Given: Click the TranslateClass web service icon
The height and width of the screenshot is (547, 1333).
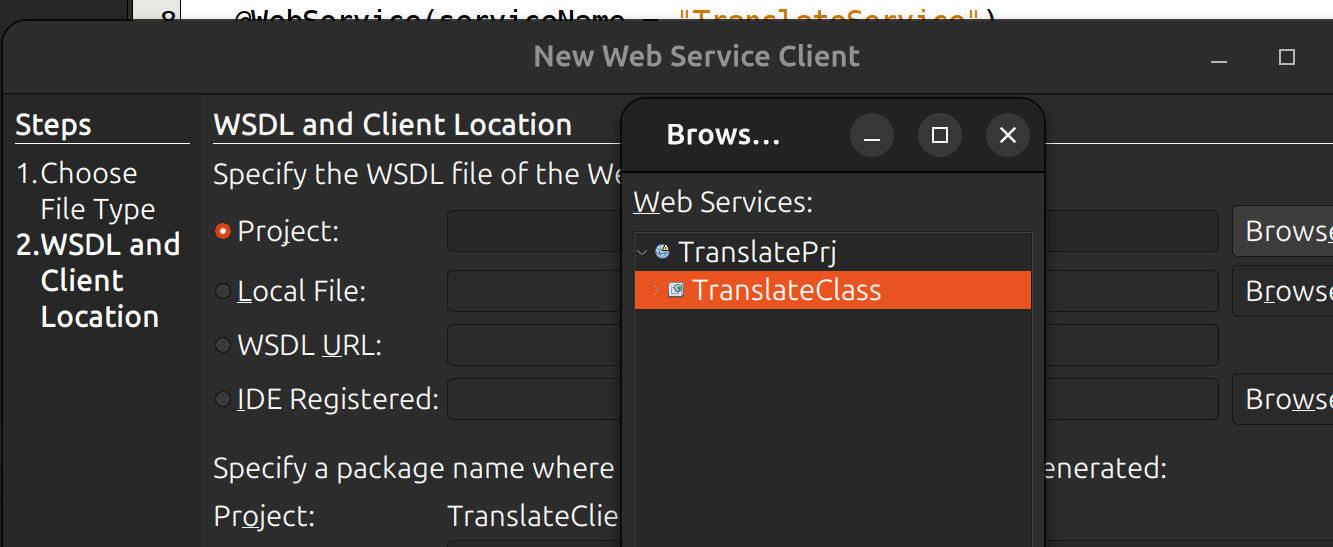Looking at the screenshot, I should pos(676,290).
